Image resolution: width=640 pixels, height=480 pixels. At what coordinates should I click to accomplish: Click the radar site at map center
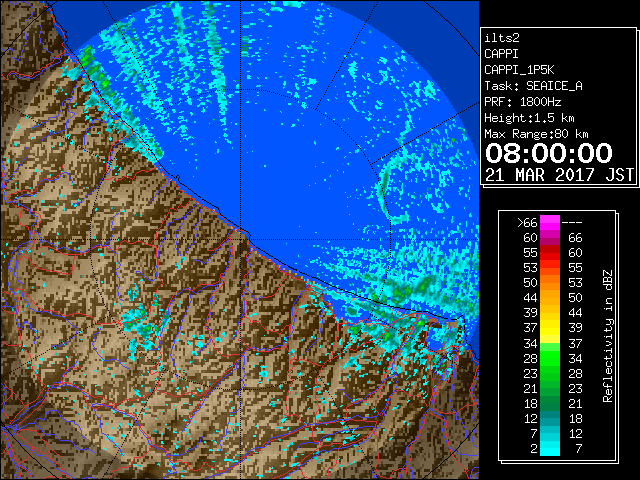[241, 240]
